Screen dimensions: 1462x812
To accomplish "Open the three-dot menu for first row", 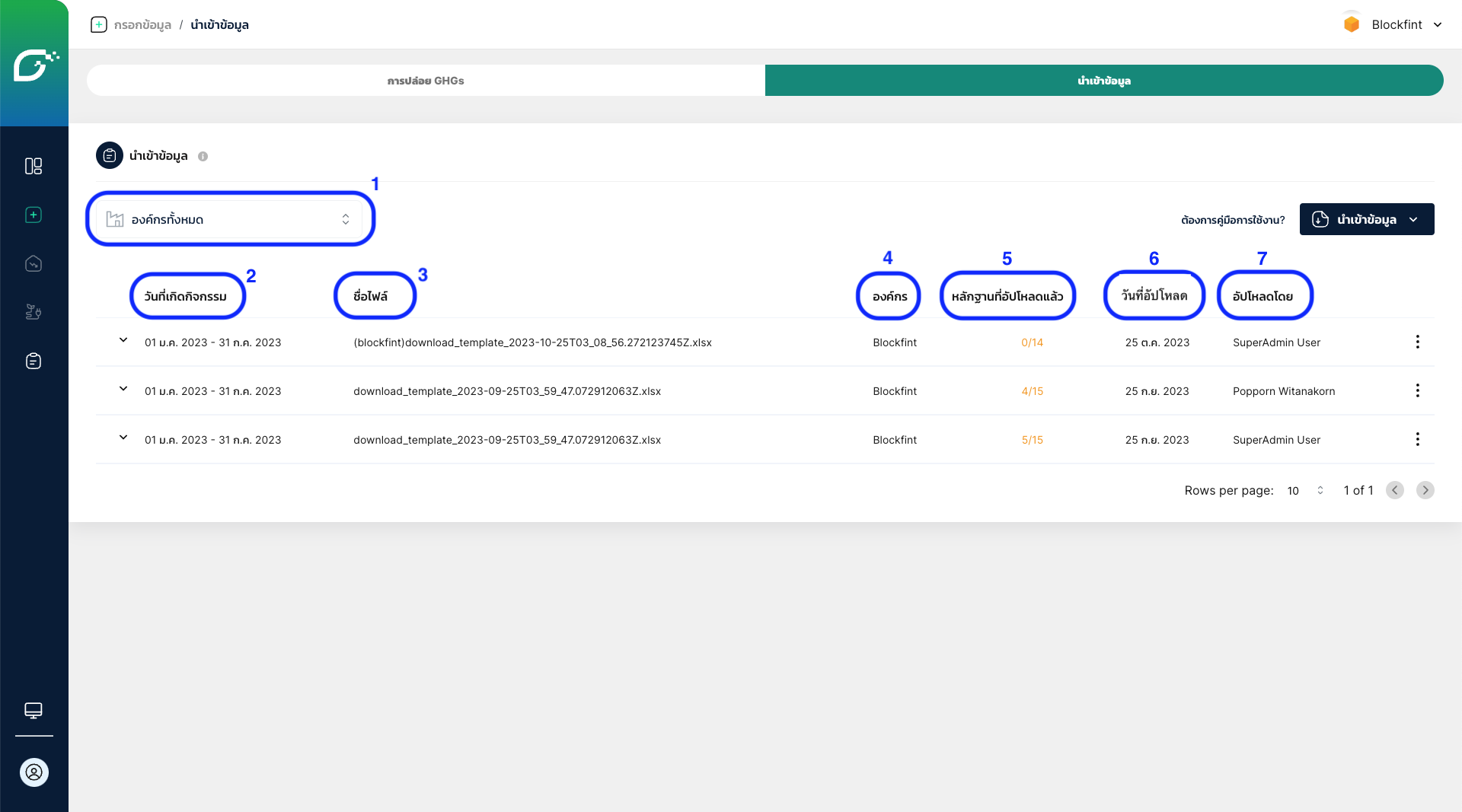I will click(1417, 342).
